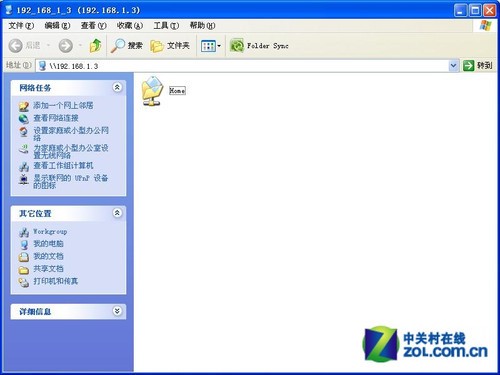The height and width of the screenshot is (375, 500).
Task: Click View workgroup computers (查看工作组计算机) link
Action: point(63,166)
